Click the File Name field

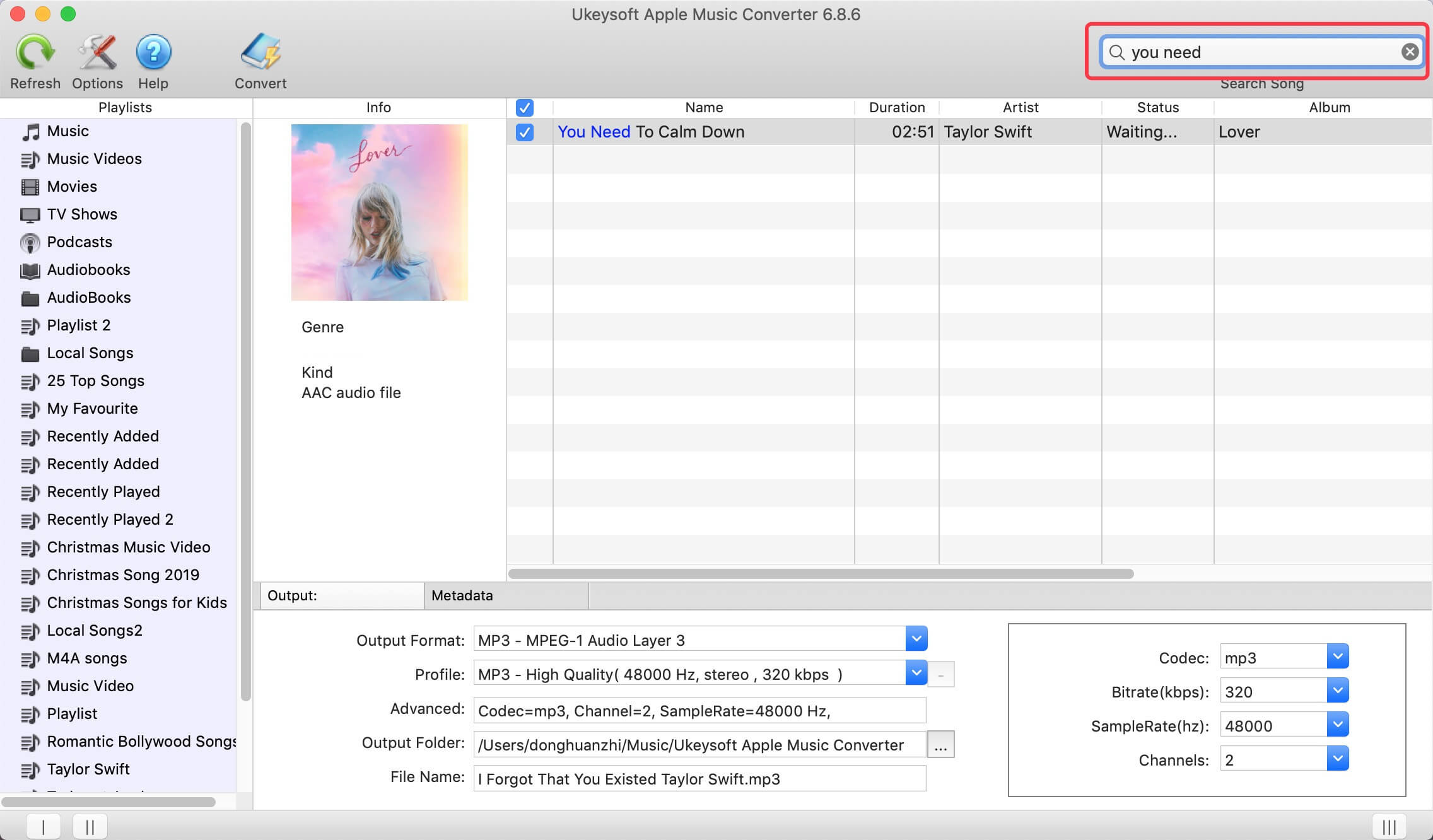click(699, 779)
